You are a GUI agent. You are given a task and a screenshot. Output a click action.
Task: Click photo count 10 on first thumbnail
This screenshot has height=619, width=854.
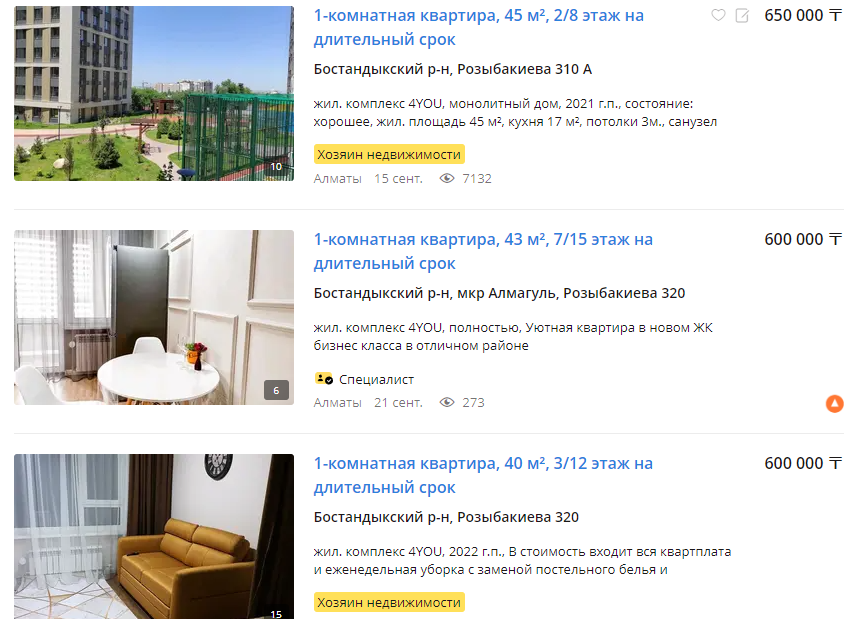tap(276, 167)
